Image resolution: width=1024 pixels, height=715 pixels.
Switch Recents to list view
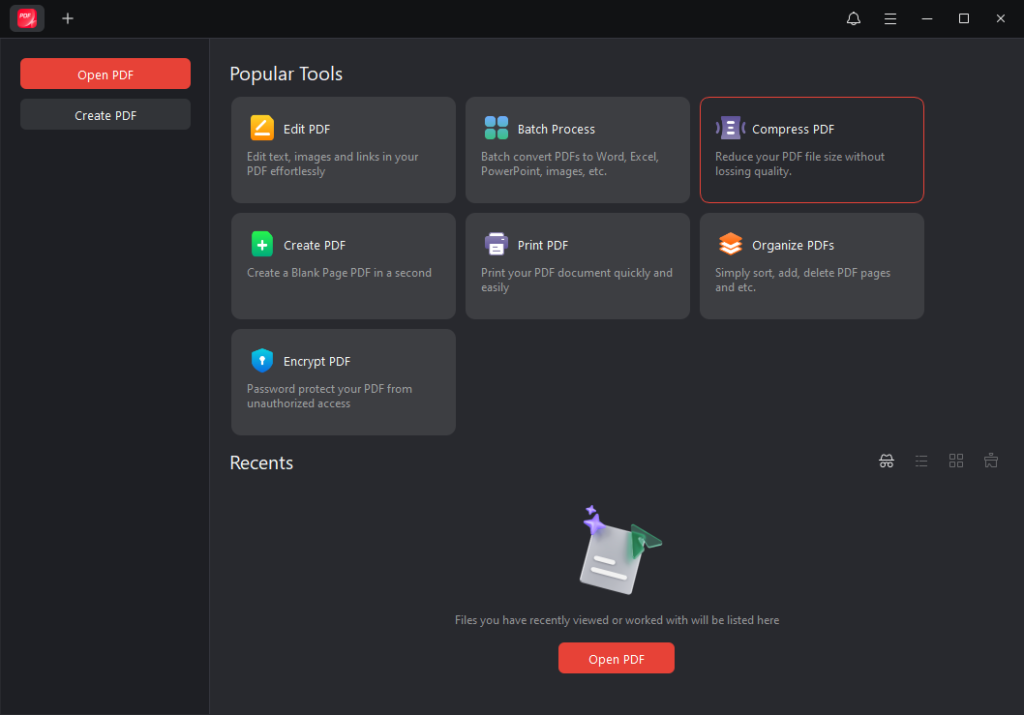[921, 461]
